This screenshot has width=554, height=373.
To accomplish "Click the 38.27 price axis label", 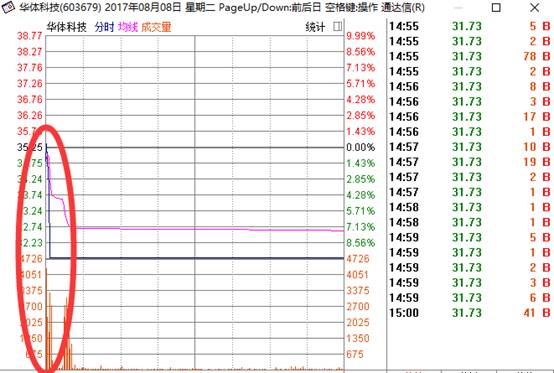I will pyautogui.click(x=30, y=52).
